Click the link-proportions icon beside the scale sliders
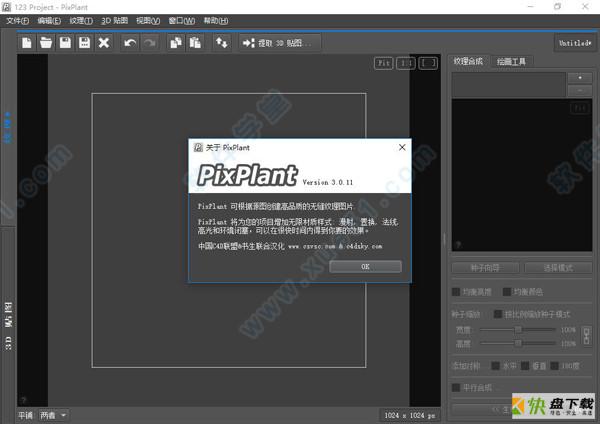The image size is (600, 424). pos(586,336)
